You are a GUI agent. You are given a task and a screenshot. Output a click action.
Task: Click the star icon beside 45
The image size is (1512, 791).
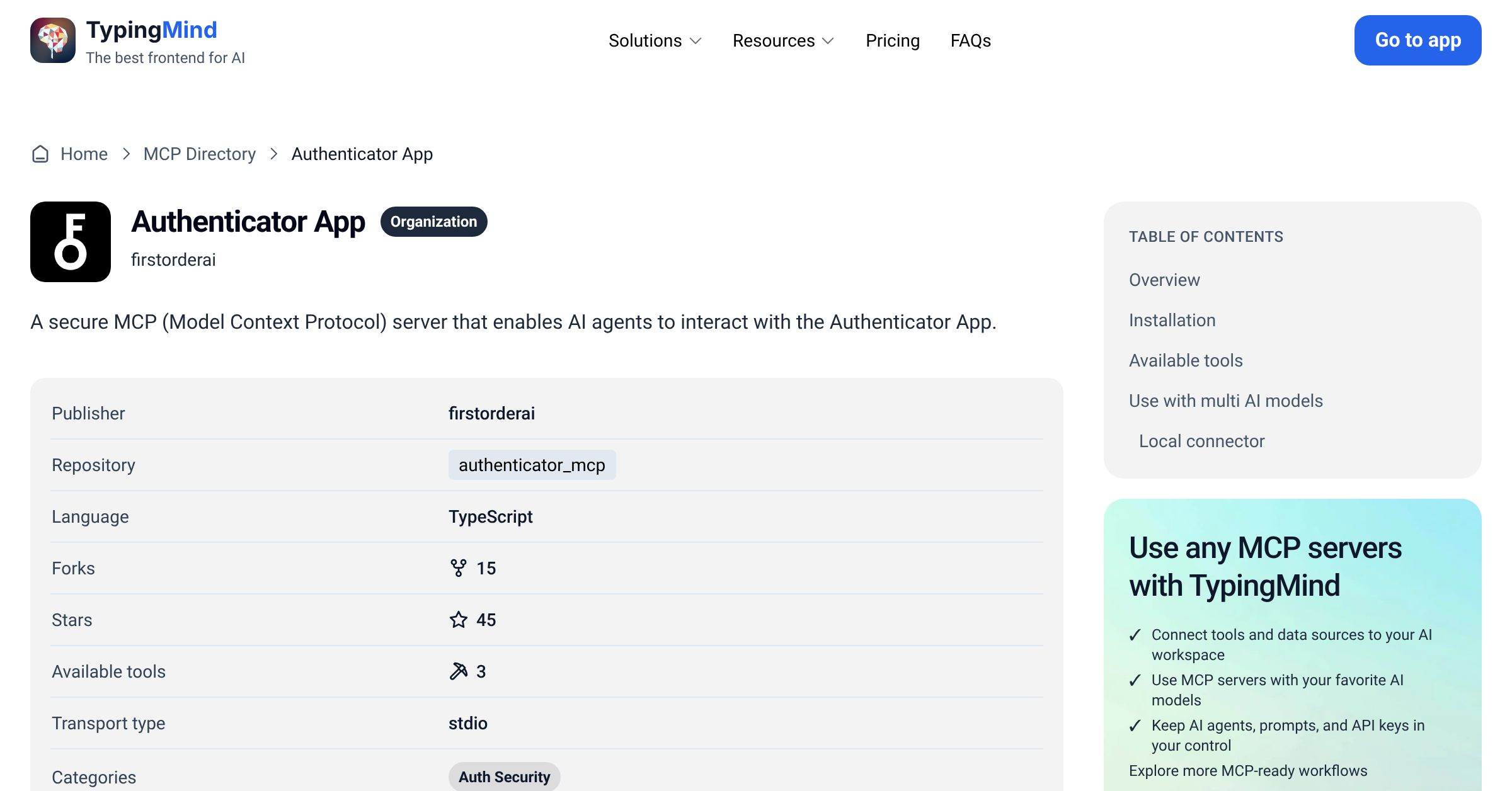click(x=459, y=620)
